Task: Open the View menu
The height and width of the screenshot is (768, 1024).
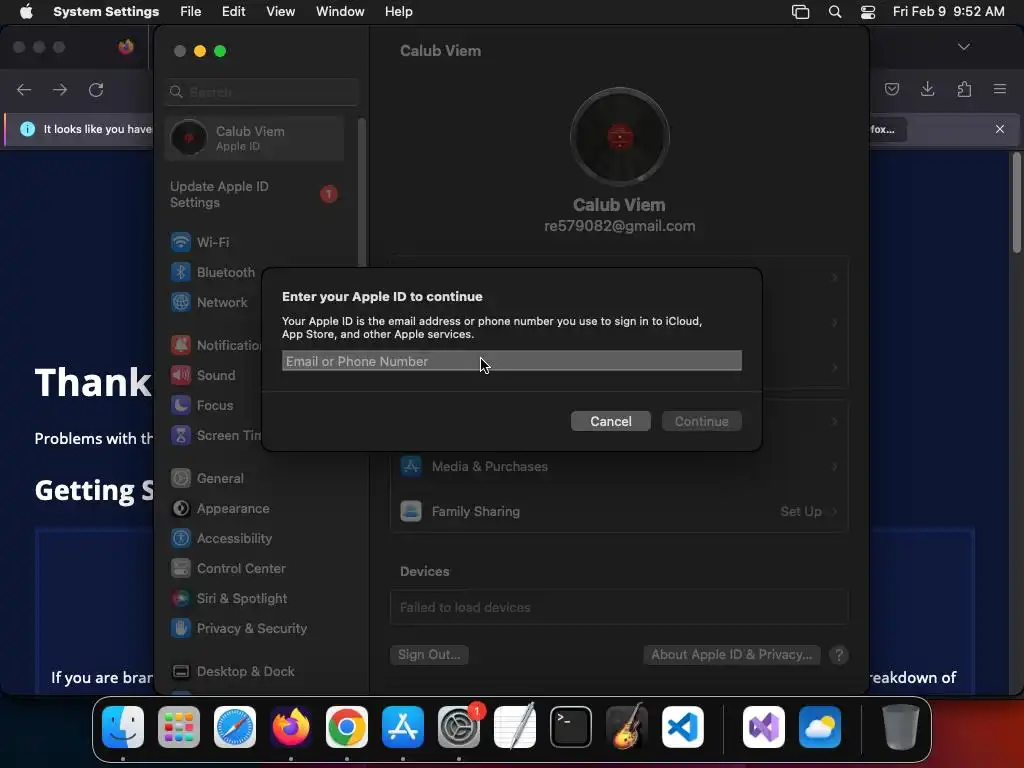Action: 280,11
